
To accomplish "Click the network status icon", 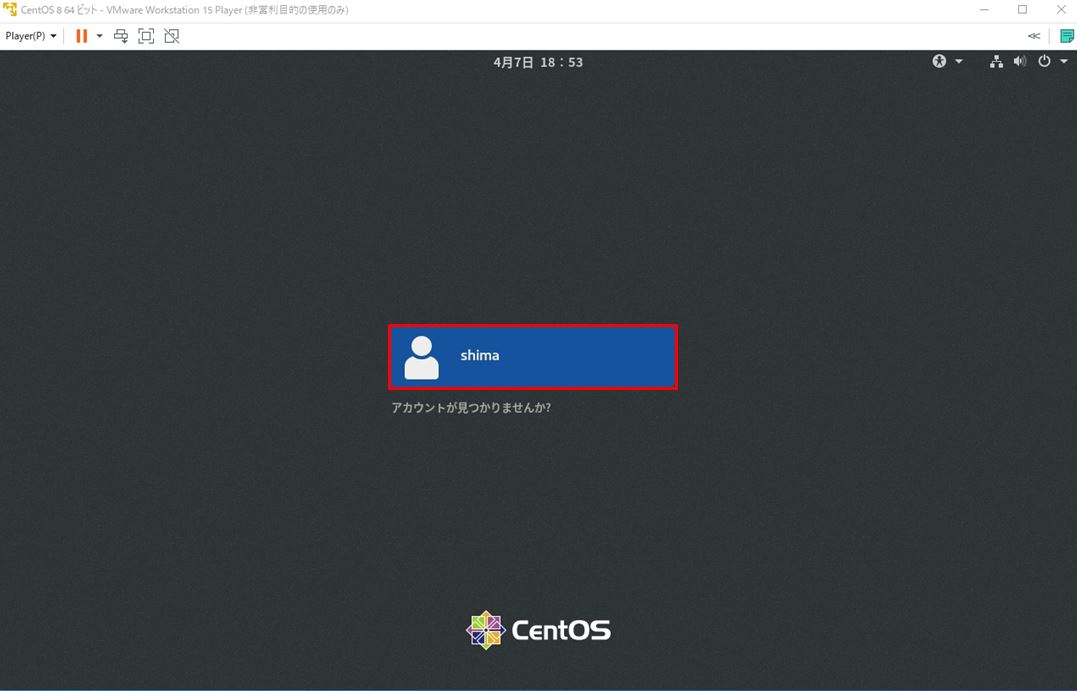I will click(x=996, y=61).
